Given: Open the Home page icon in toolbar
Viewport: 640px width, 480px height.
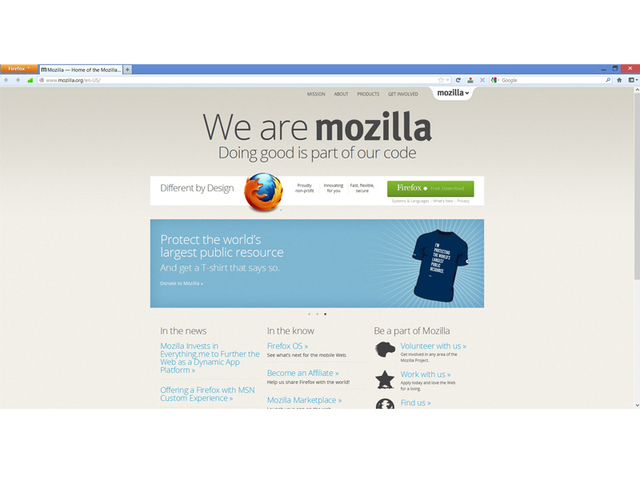Looking at the screenshot, I should point(619,80).
